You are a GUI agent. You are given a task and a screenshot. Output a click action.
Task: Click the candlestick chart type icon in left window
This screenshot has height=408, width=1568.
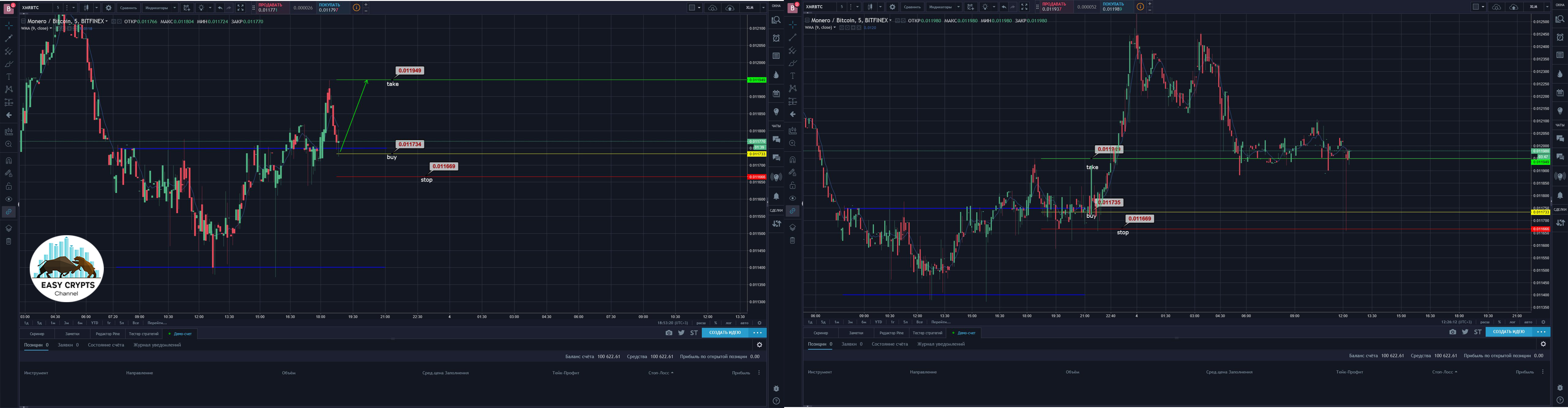click(x=86, y=8)
